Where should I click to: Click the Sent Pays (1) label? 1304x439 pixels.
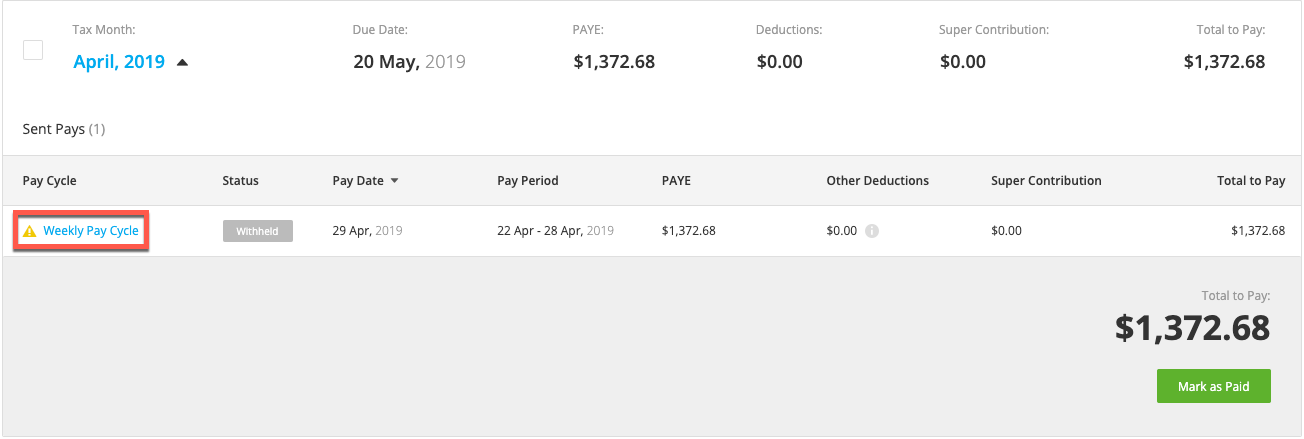(64, 129)
